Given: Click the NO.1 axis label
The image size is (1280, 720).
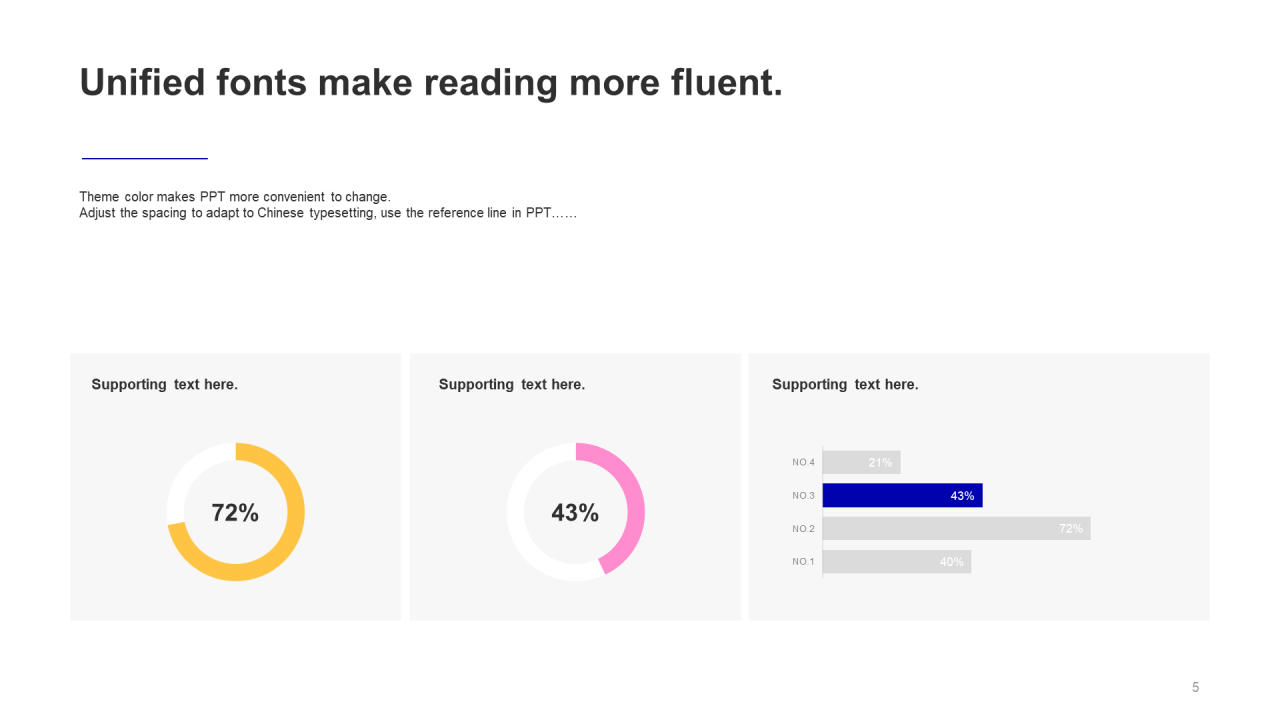Looking at the screenshot, I should [x=804, y=561].
